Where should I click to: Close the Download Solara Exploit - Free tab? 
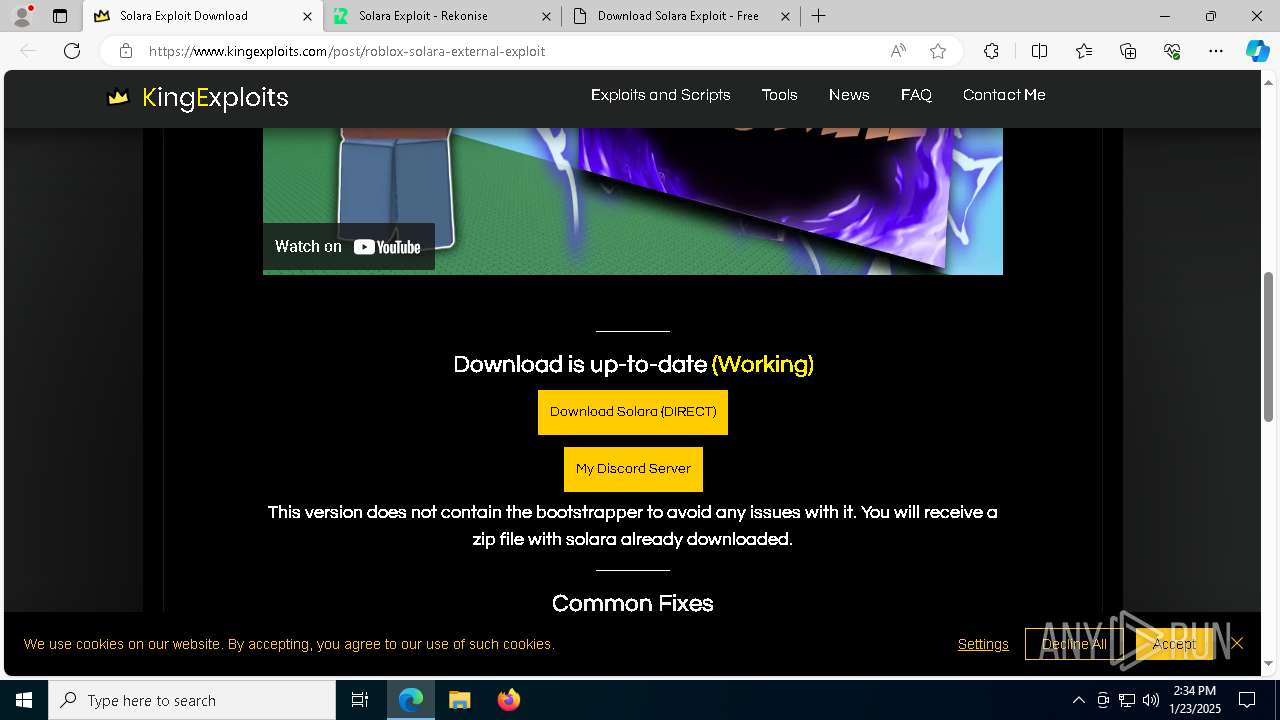(x=785, y=16)
